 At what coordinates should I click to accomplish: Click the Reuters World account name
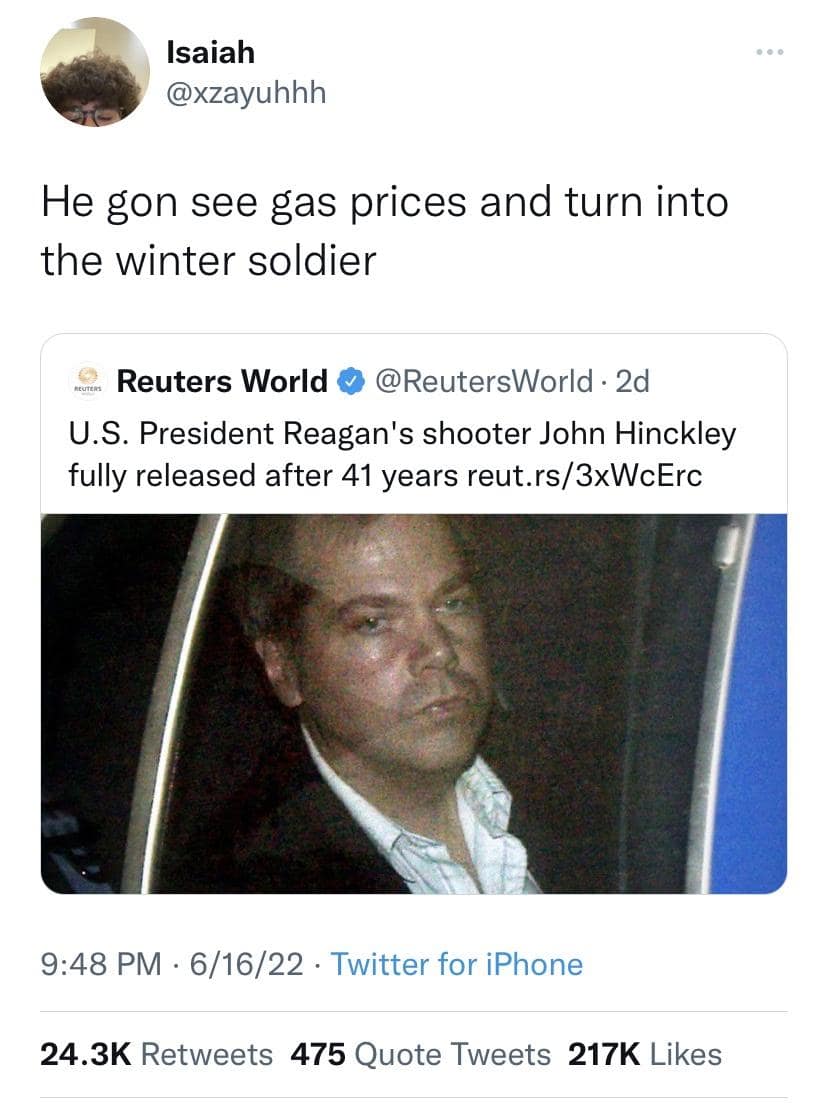pyautogui.click(x=222, y=382)
